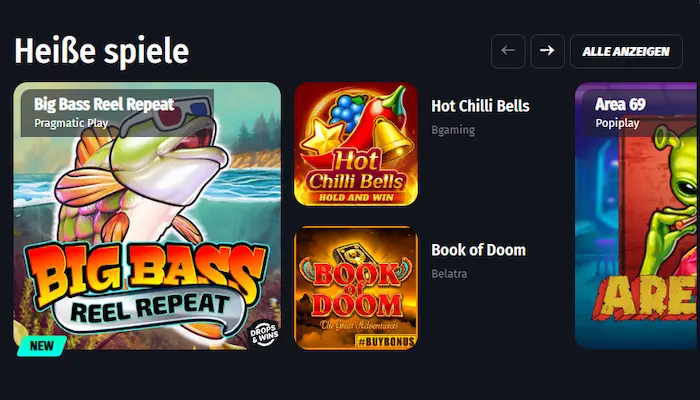Click the Belatra provider label

coord(449,273)
